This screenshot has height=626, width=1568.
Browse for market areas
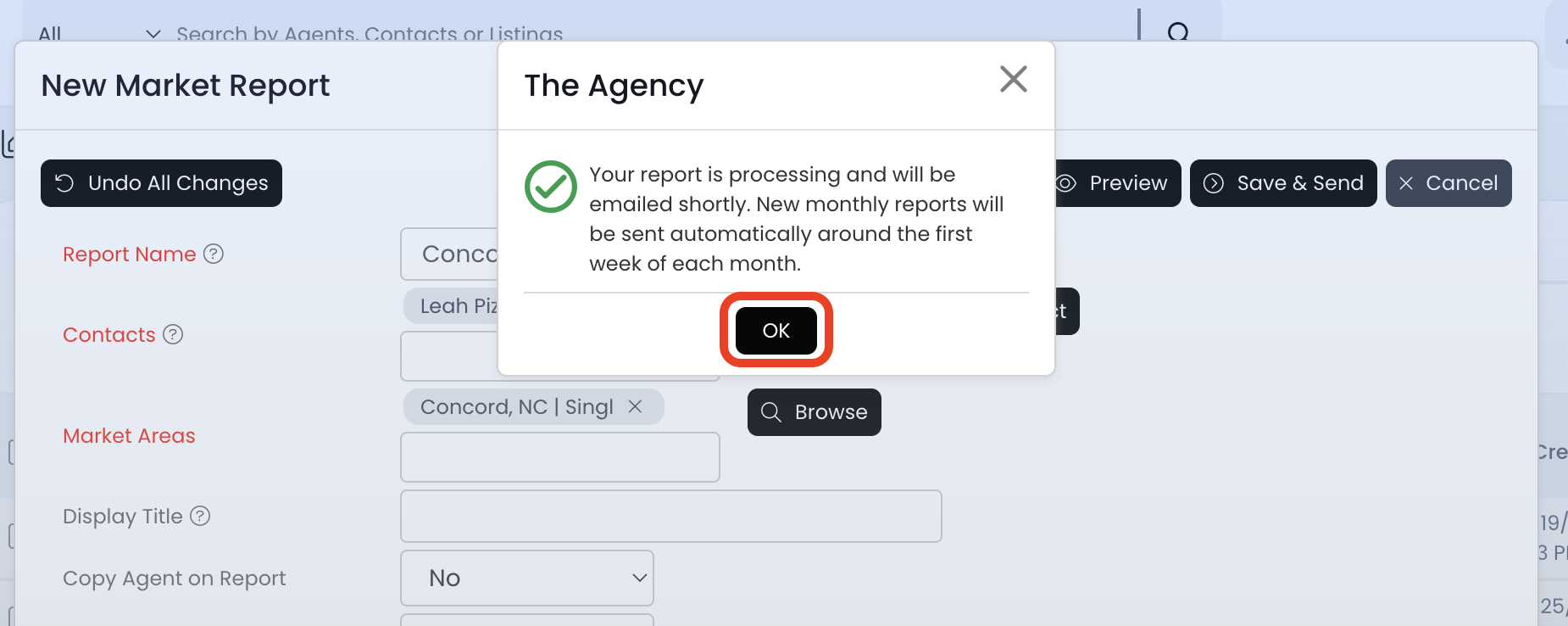[814, 412]
